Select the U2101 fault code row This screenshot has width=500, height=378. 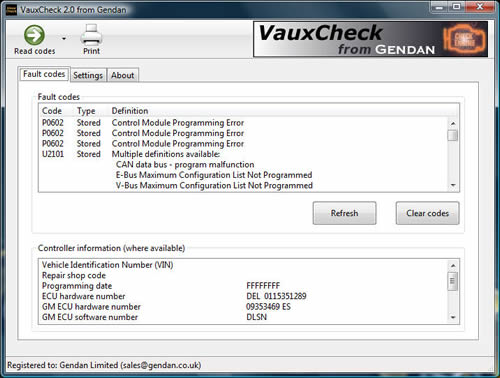point(243,154)
